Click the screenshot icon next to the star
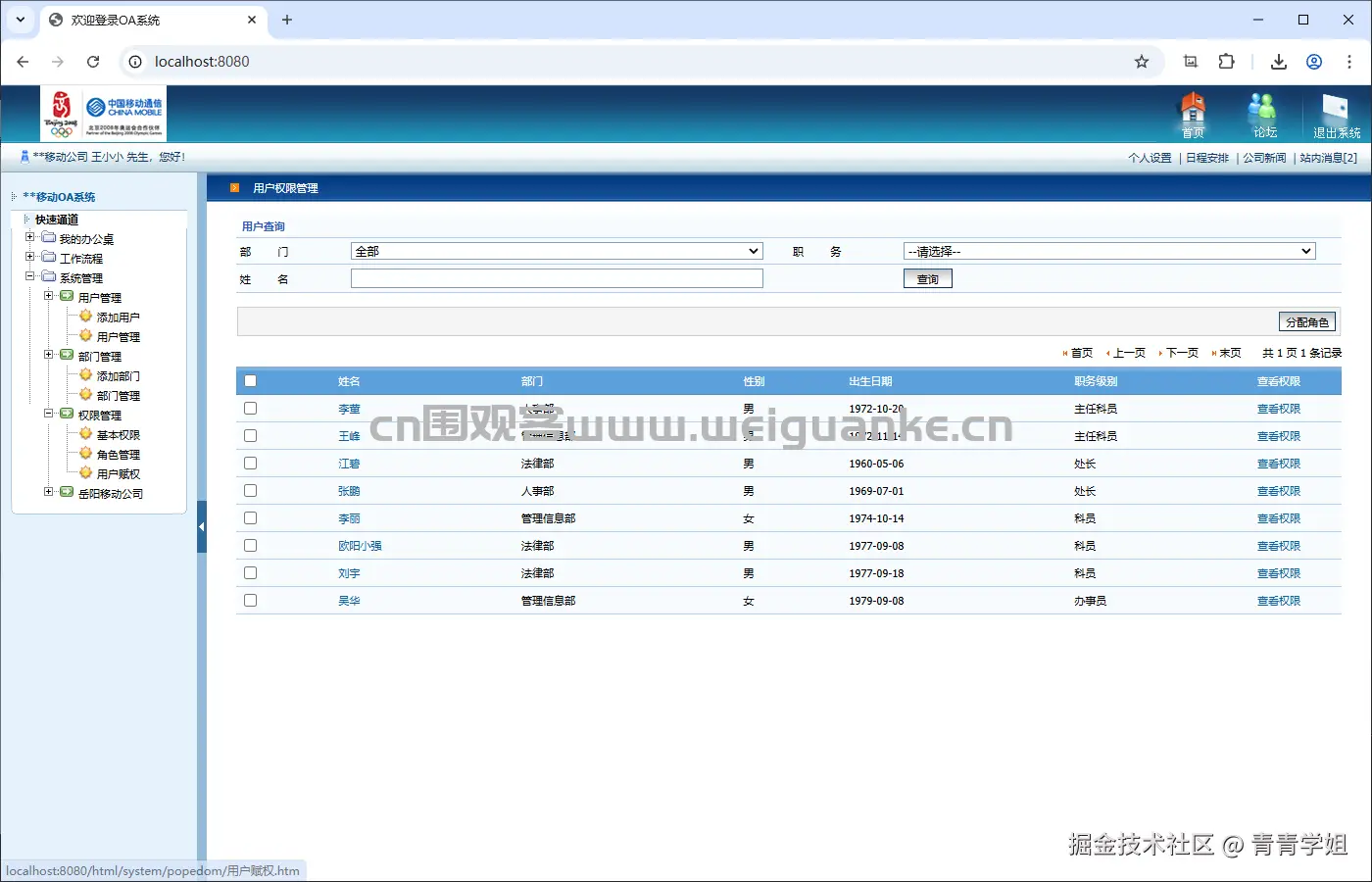 click(x=1191, y=62)
